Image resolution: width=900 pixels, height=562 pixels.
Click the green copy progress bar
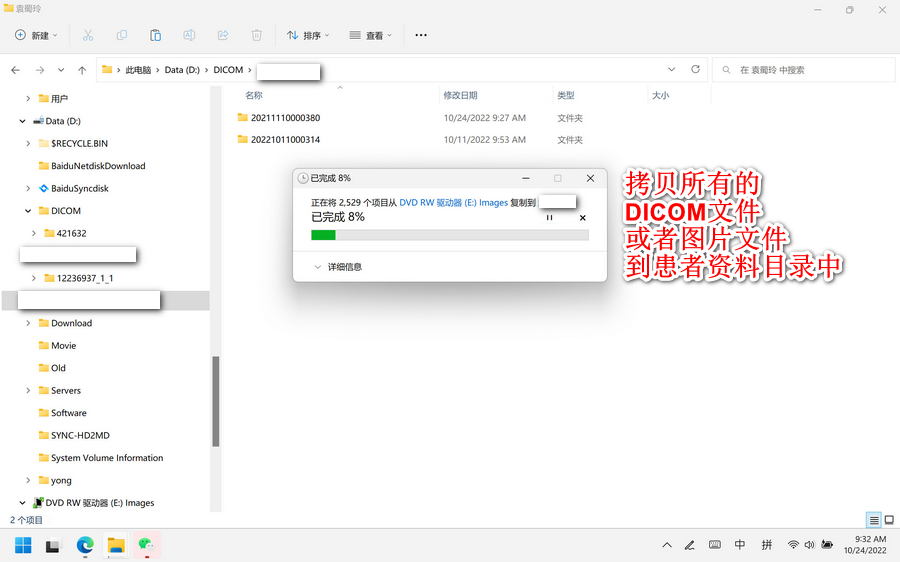pyautogui.click(x=450, y=235)
